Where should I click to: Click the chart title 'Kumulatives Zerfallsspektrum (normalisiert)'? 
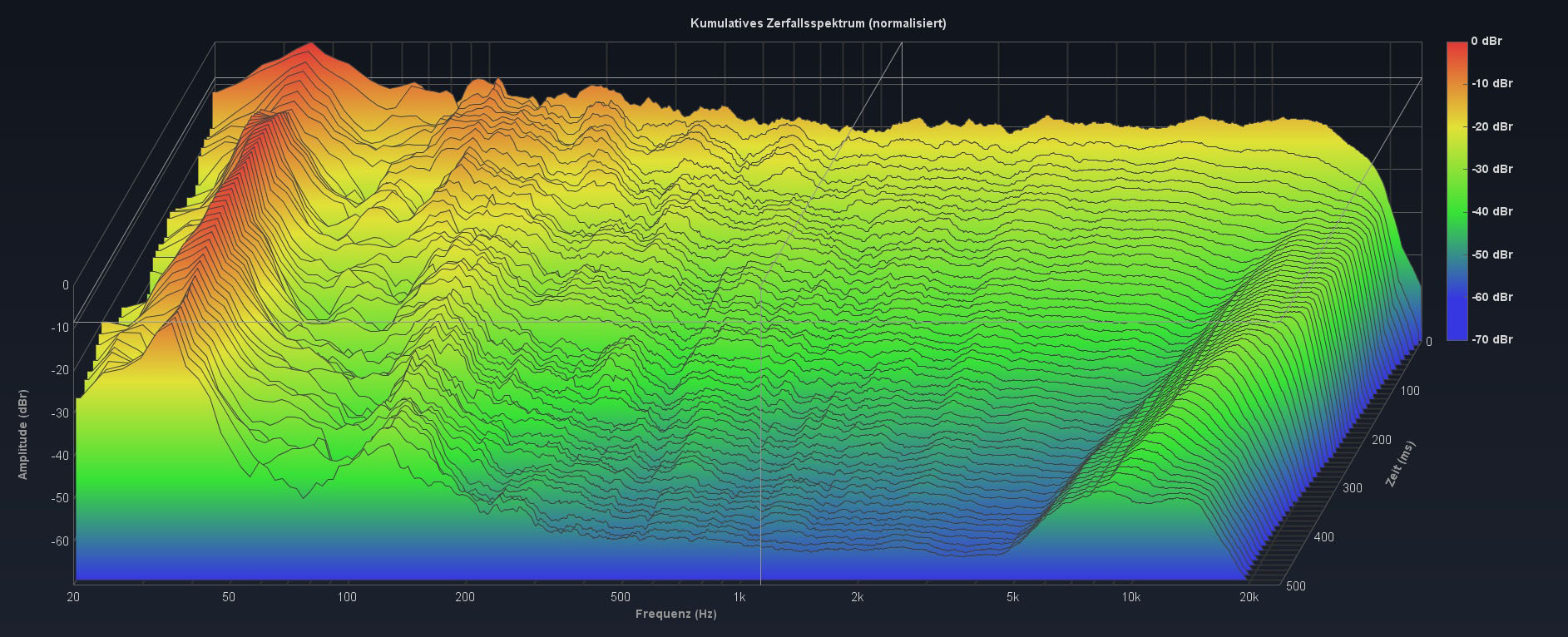818,23
